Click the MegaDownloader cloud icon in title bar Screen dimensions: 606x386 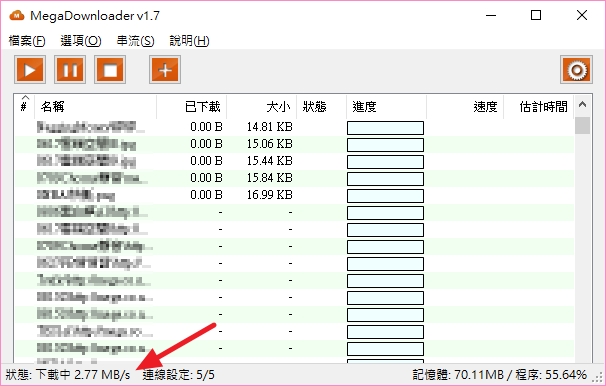pos(17,15)
